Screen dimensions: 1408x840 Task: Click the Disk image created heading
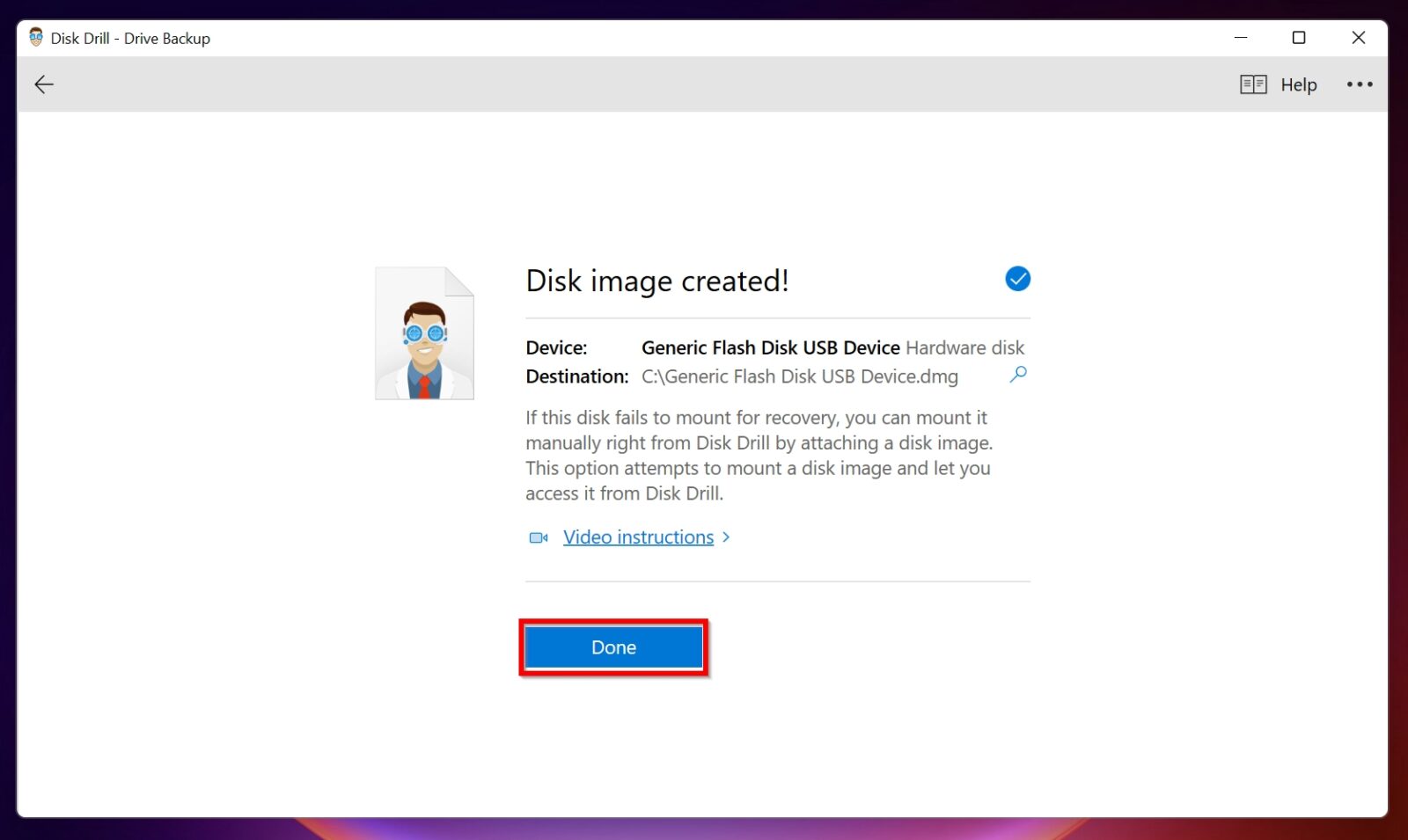[657, 281]
